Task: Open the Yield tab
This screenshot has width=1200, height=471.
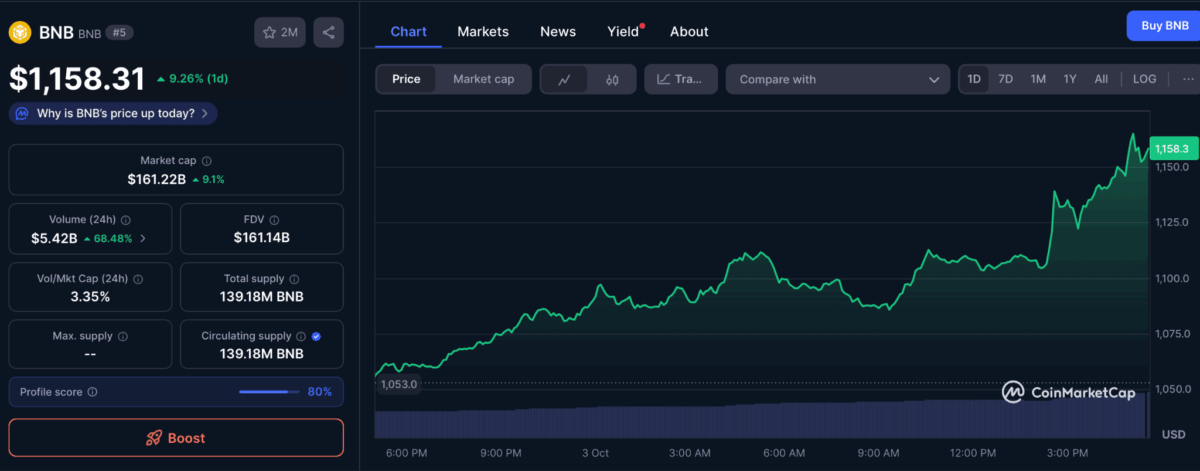Action: click(623, 31)
